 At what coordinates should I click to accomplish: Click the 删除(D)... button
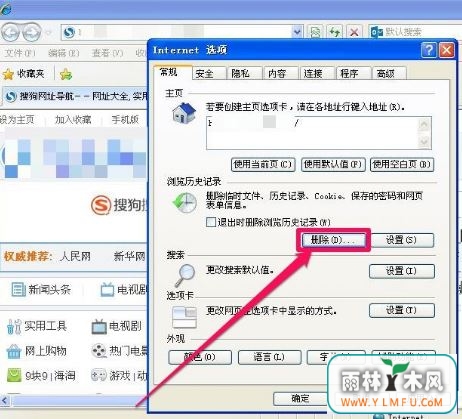[x=333, y=240]
